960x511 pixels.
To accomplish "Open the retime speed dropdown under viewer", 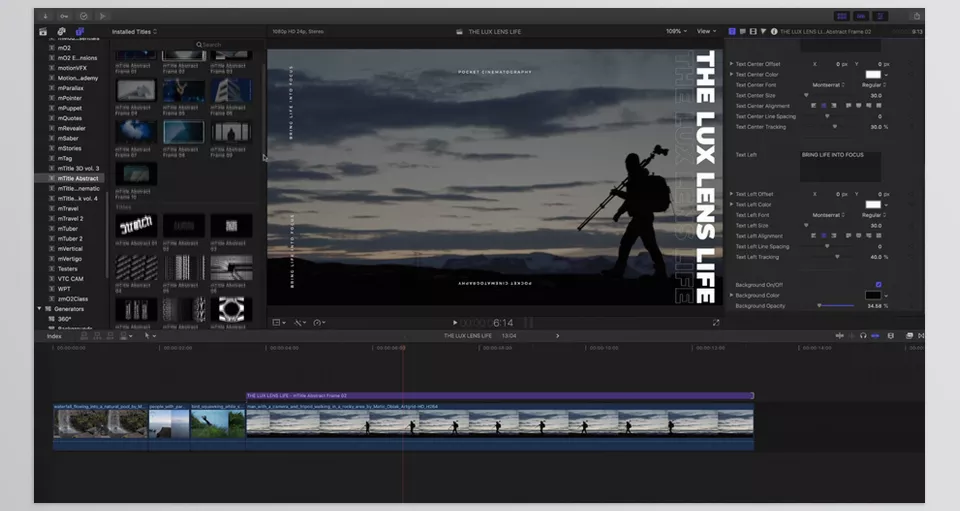I will 319,323.
